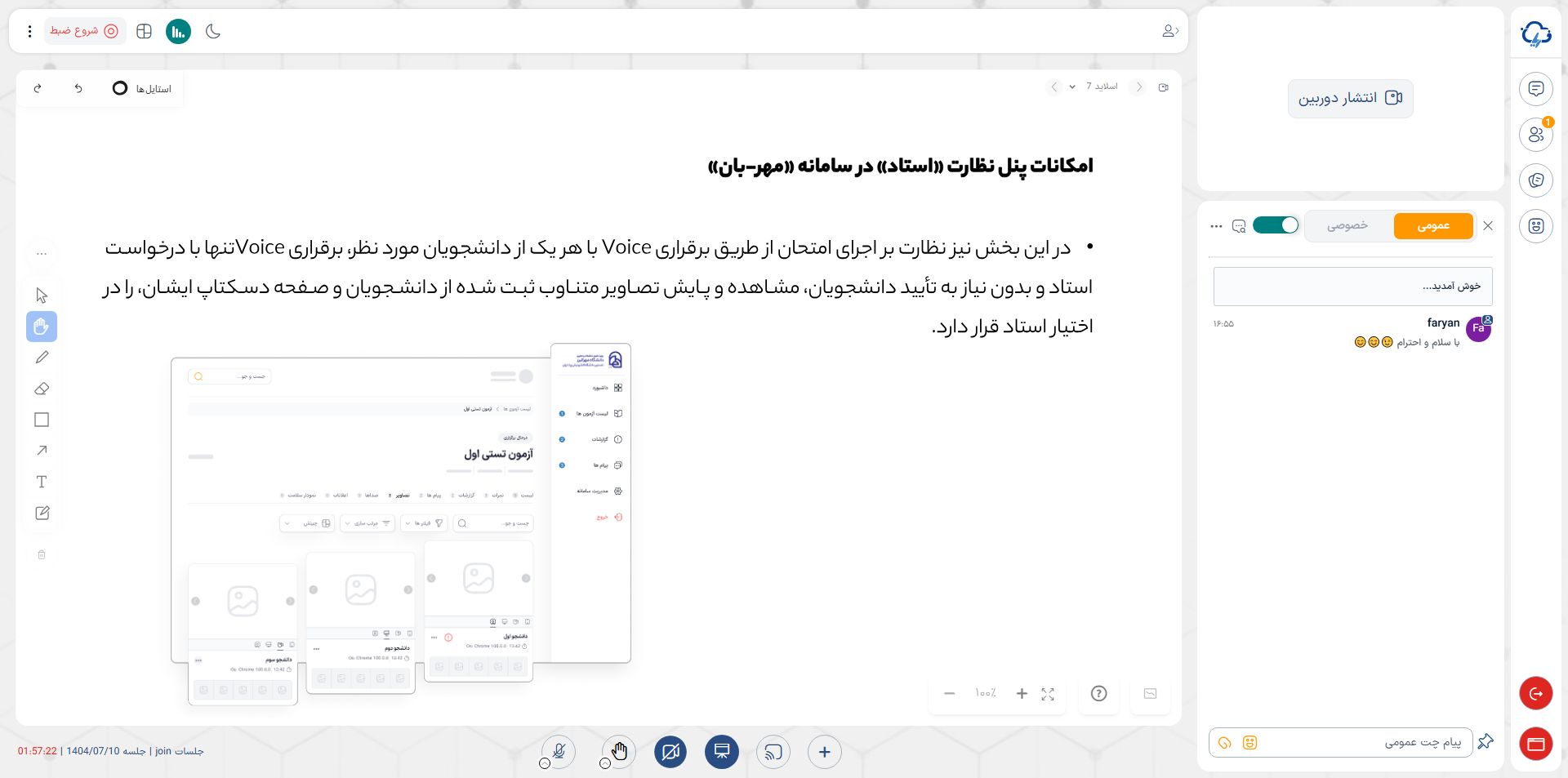Delete all whiteboard annotations with trash icon
The height and width of the screenshot is (778, 1568).
pyautogui.click(x=41, y=554)
